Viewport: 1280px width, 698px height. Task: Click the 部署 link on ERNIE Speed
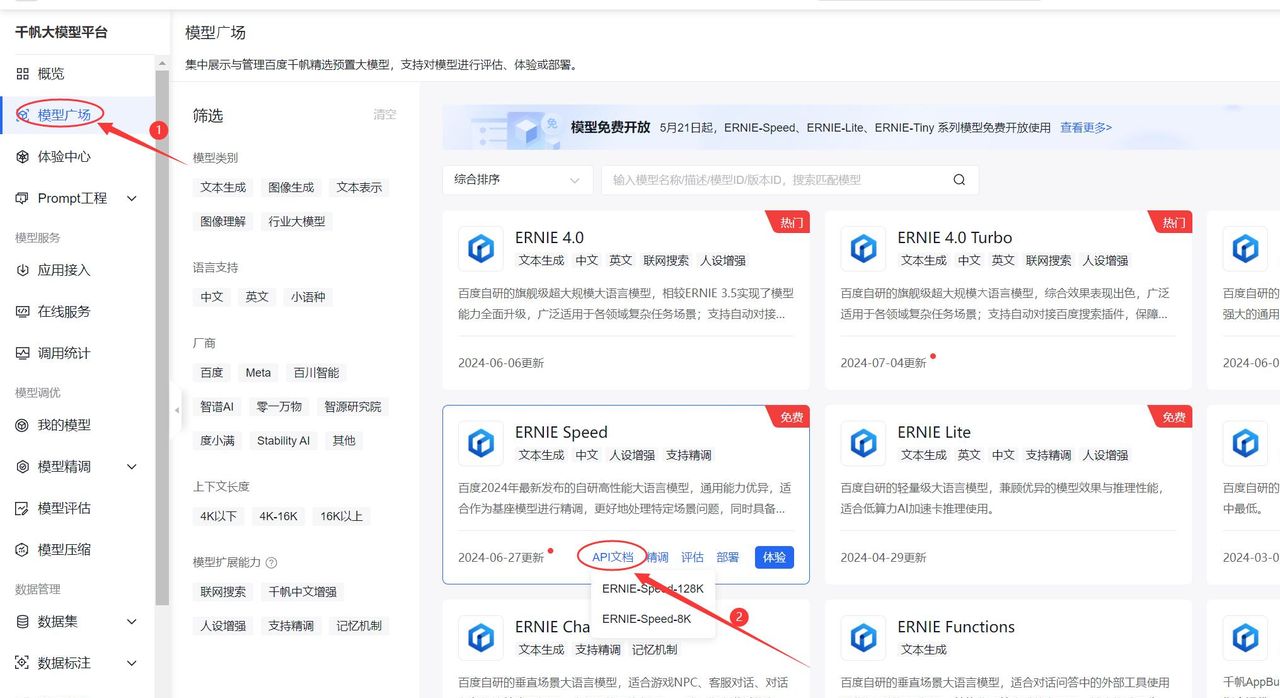pos(728,558)
